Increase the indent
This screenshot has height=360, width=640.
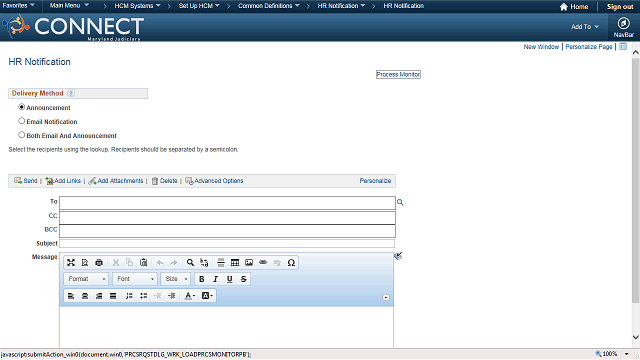point(172,296)
